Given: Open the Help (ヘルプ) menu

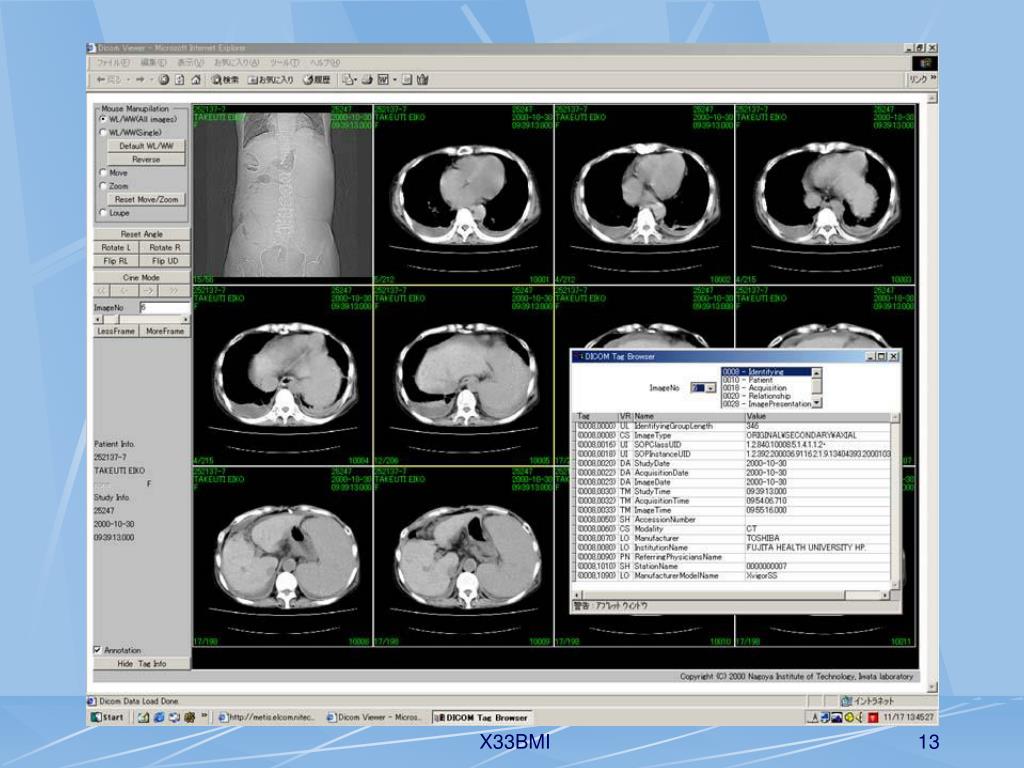Looking at the screenshot, I should 325,63.
